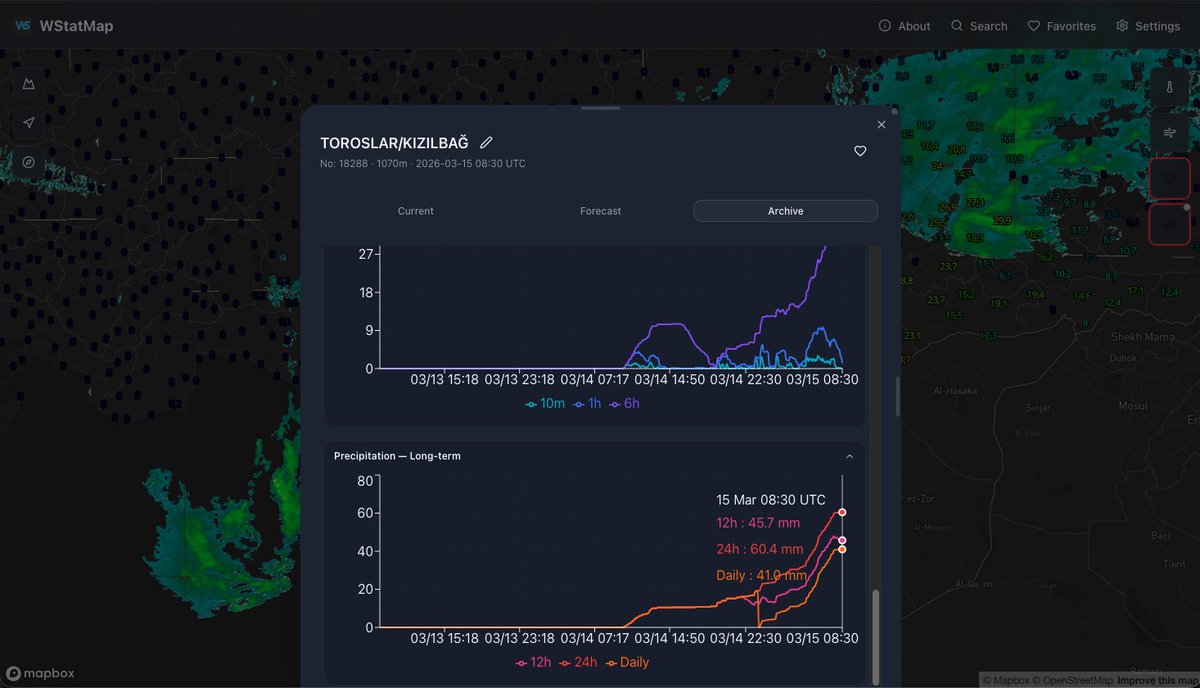The image size is (1200, 688).
Task: Open Settings in the top bar
Action: point(1148,26)
